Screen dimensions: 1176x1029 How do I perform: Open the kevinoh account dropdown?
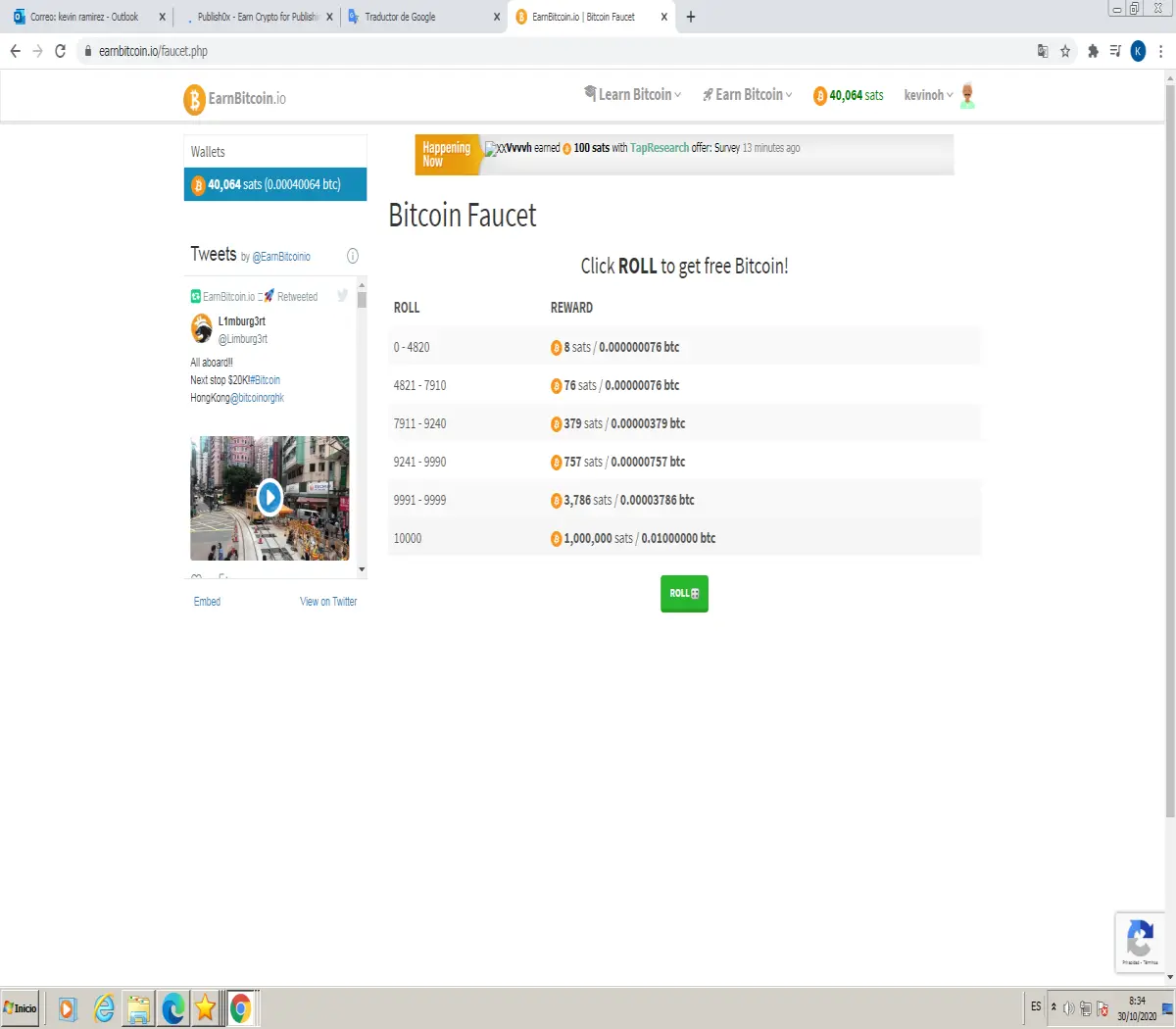[928, 95]
